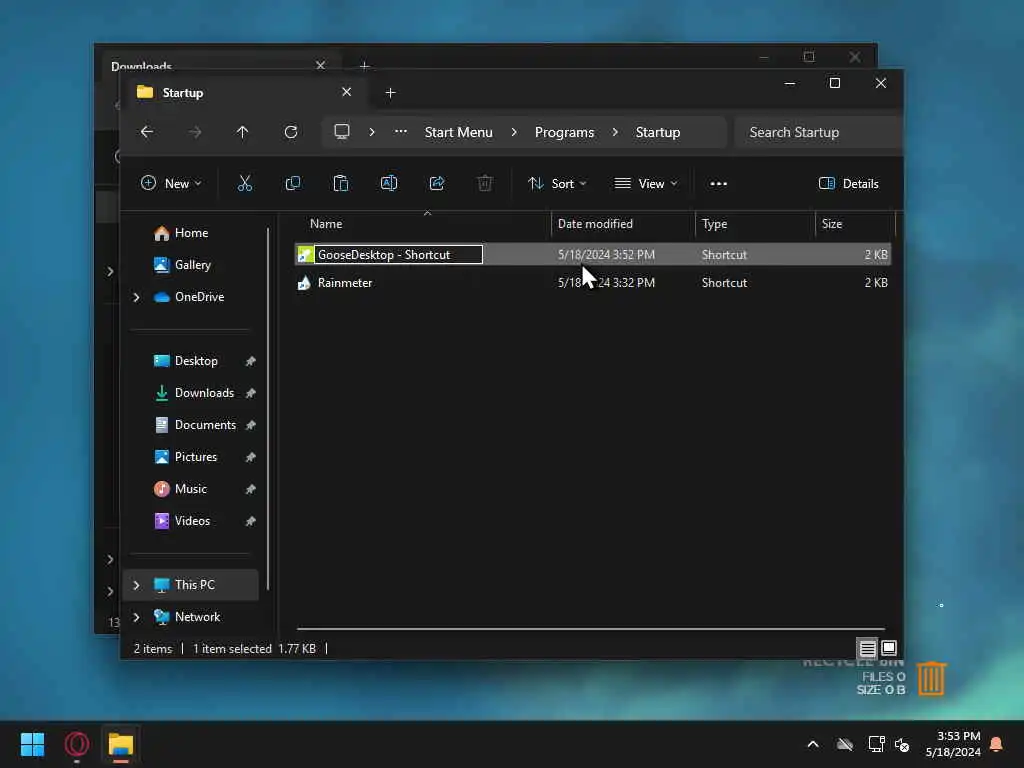Open the Windows Start menu
This screenshot has height=768, width=1024.
pyautogui.click(x=32, y=744)
